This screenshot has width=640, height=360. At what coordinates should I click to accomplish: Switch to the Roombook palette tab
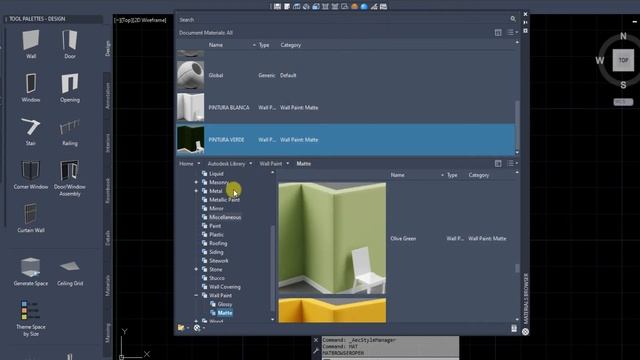[108, 190]
